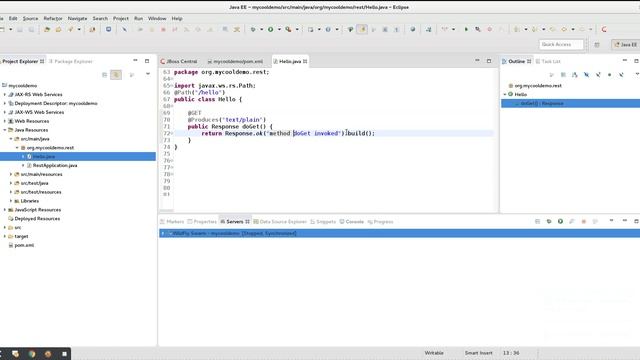The height and width of the screenshot is (360, 640).
Task: Open the Help menu
Action: point(177,18)
